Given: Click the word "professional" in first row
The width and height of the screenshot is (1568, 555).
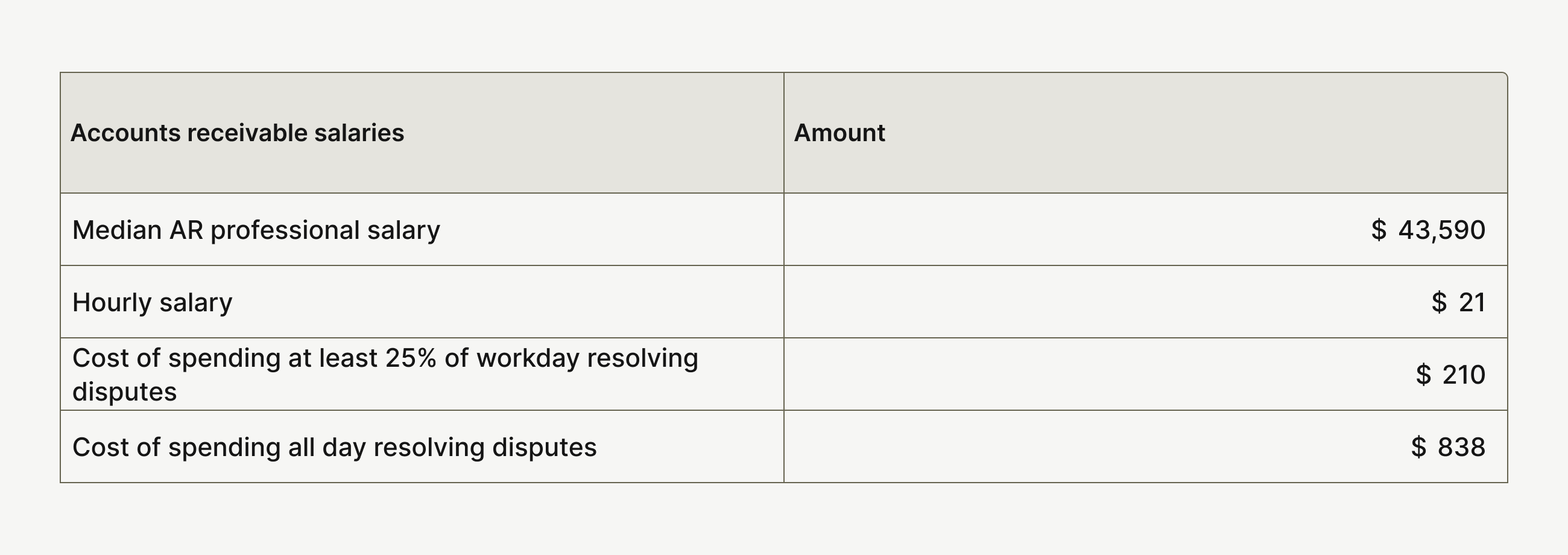Looking at the screenshot, I should (x=285, y=230).
